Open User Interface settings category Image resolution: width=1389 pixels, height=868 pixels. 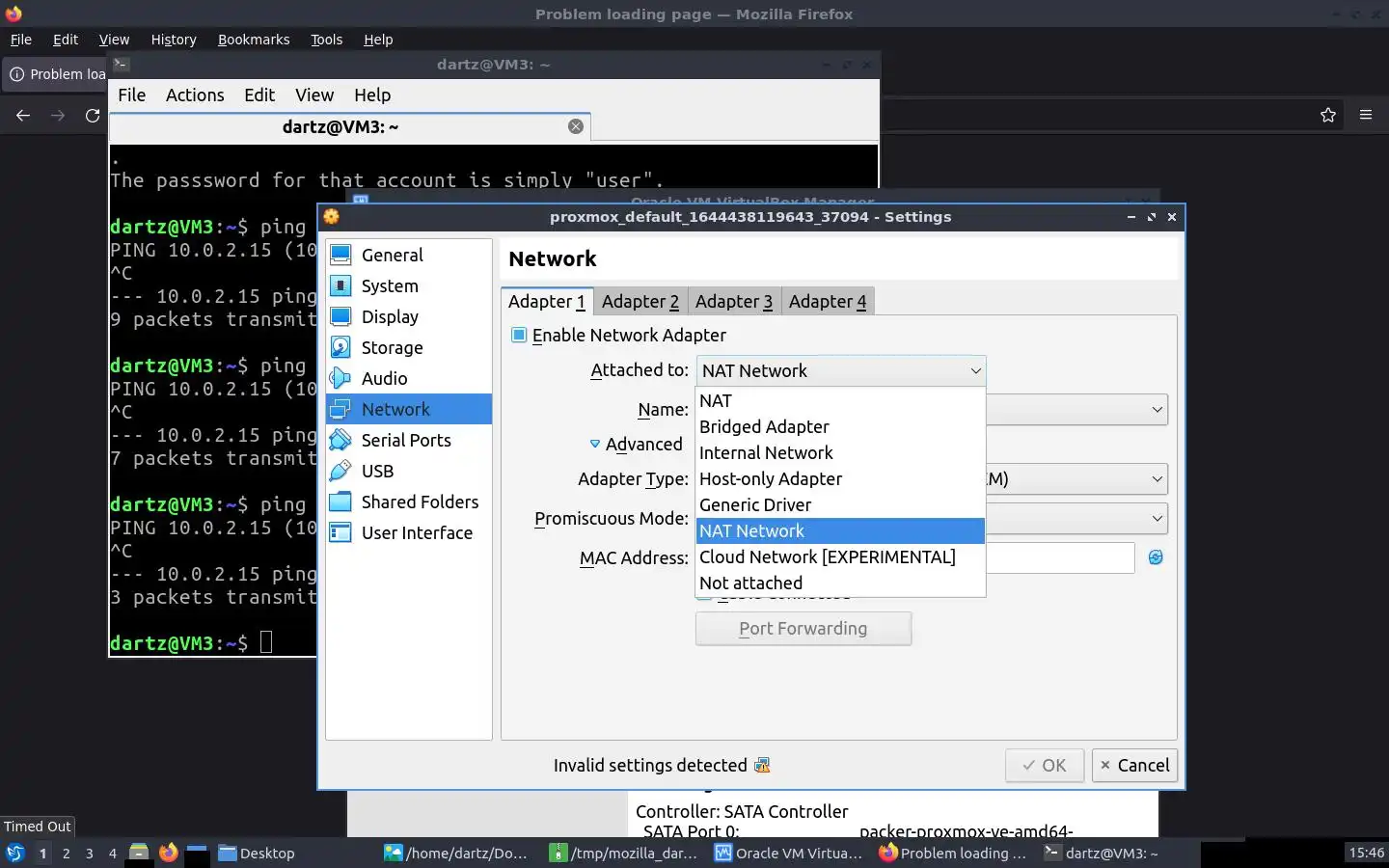coord(409,532)
